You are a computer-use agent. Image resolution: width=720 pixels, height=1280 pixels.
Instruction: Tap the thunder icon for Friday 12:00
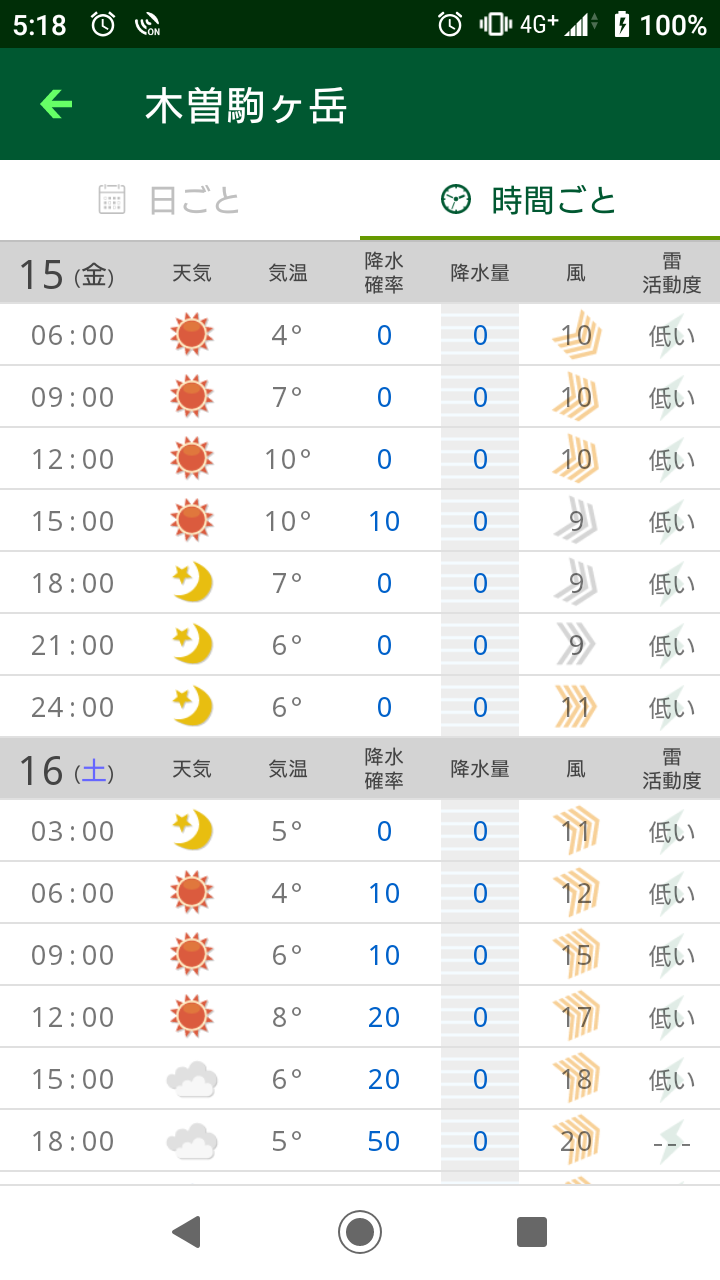pos(671,459)
